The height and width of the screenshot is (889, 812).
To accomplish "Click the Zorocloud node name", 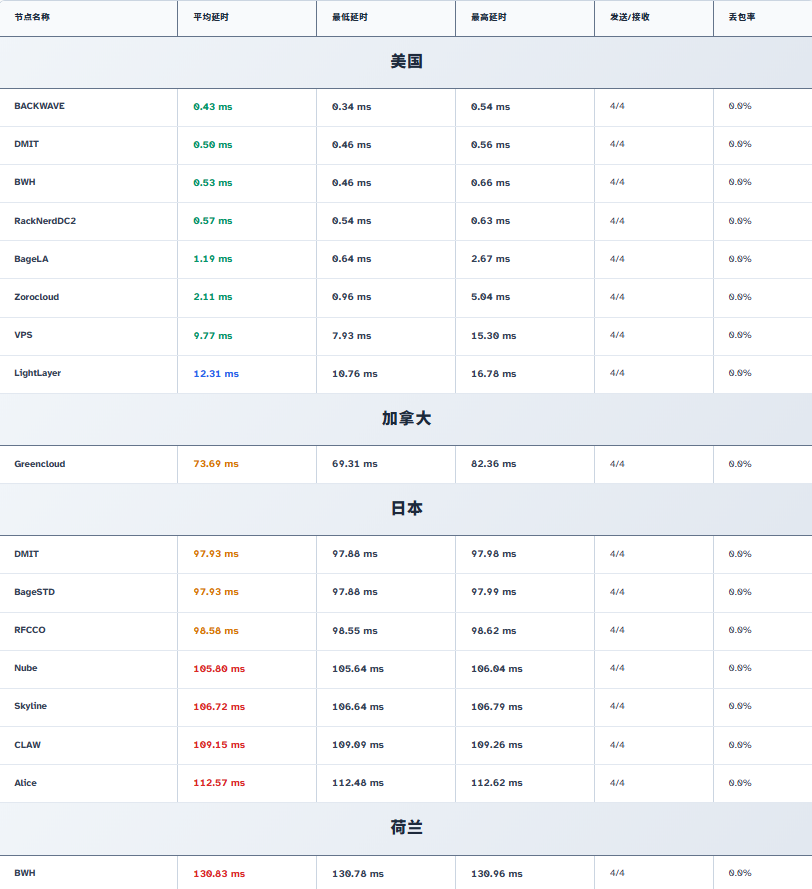I will 38,297.
